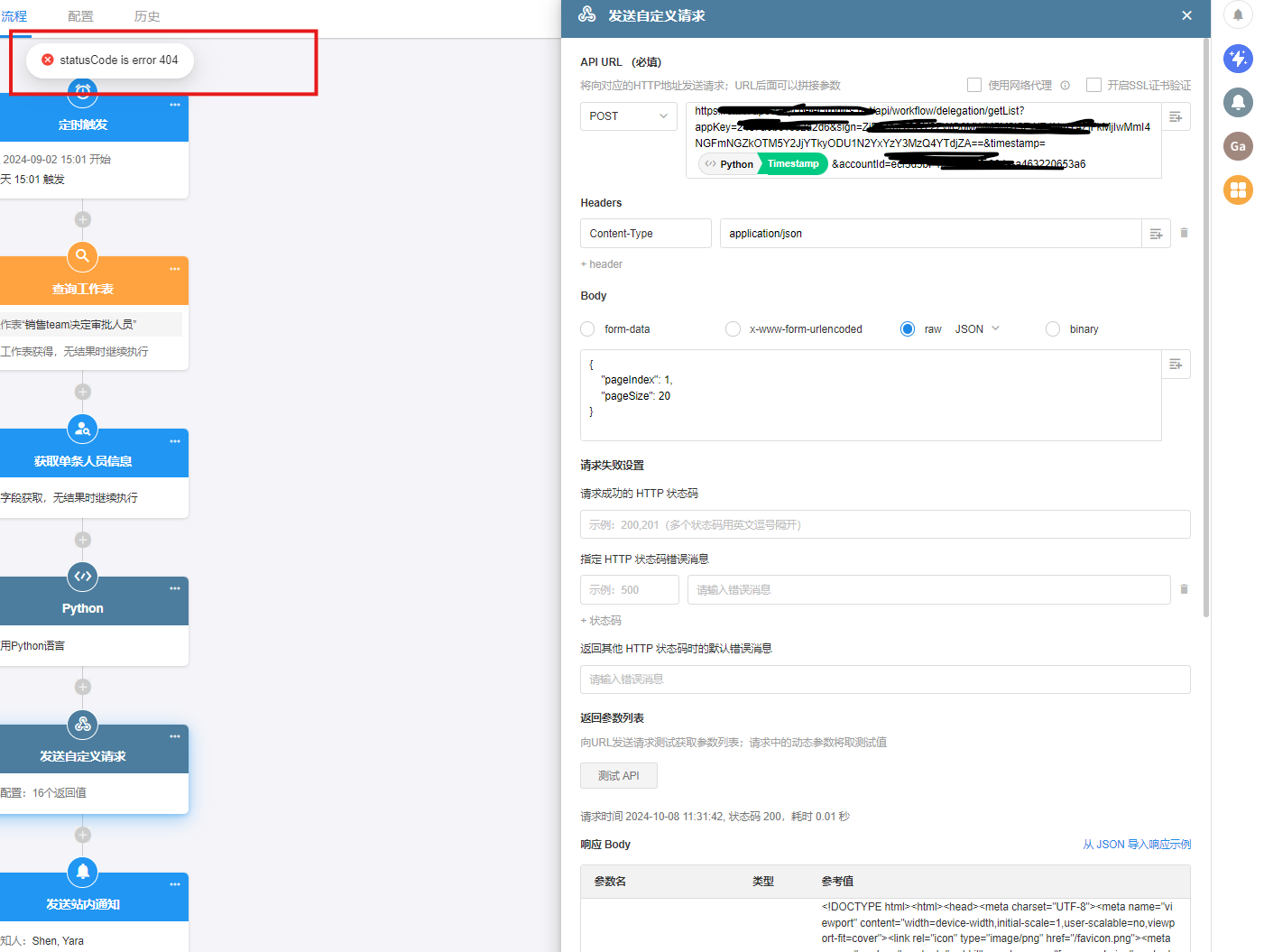
Task: Switch to the 流程 tab
Action: click(x=14, y=16)
